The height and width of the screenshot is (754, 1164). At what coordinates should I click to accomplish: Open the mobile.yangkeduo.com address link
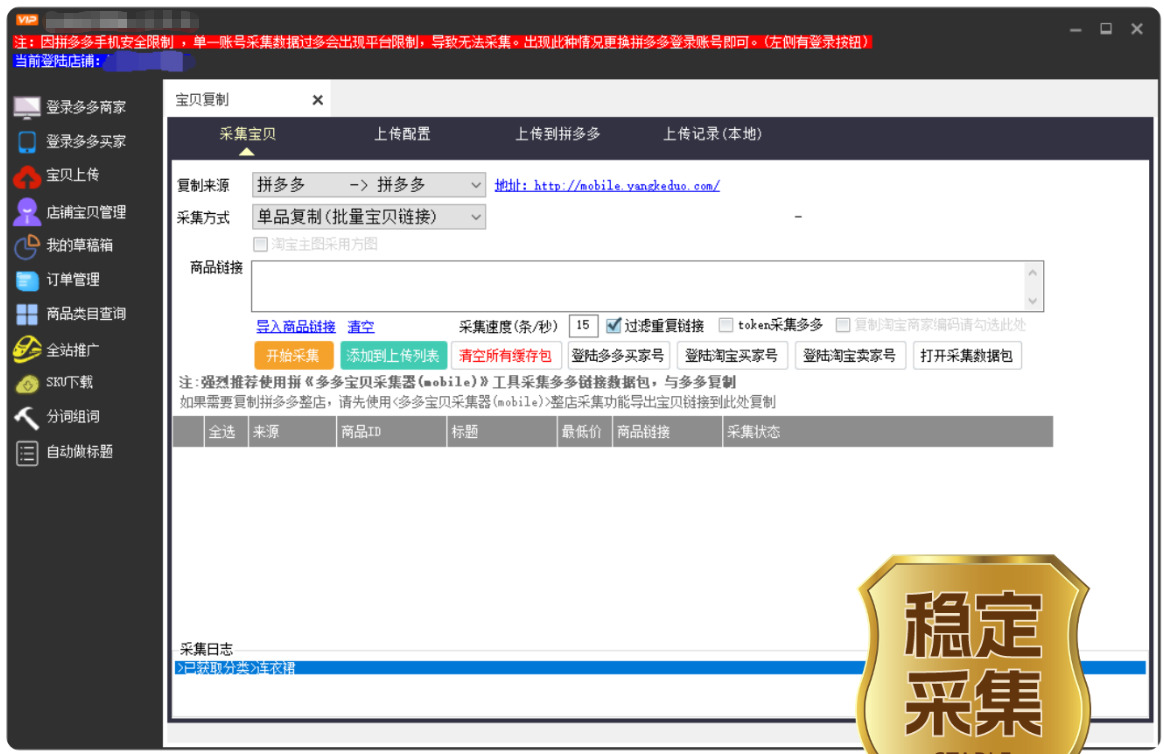[607, 186]
